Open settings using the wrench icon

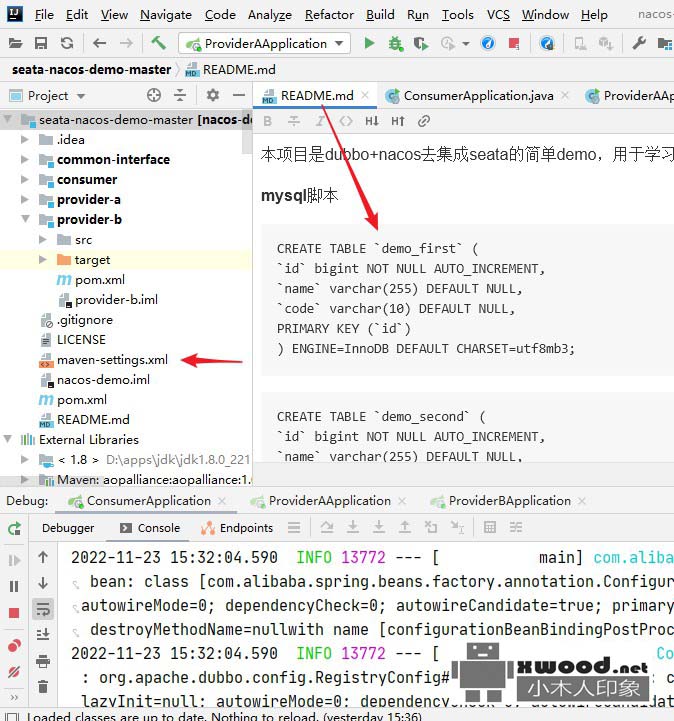pos(639,43)
